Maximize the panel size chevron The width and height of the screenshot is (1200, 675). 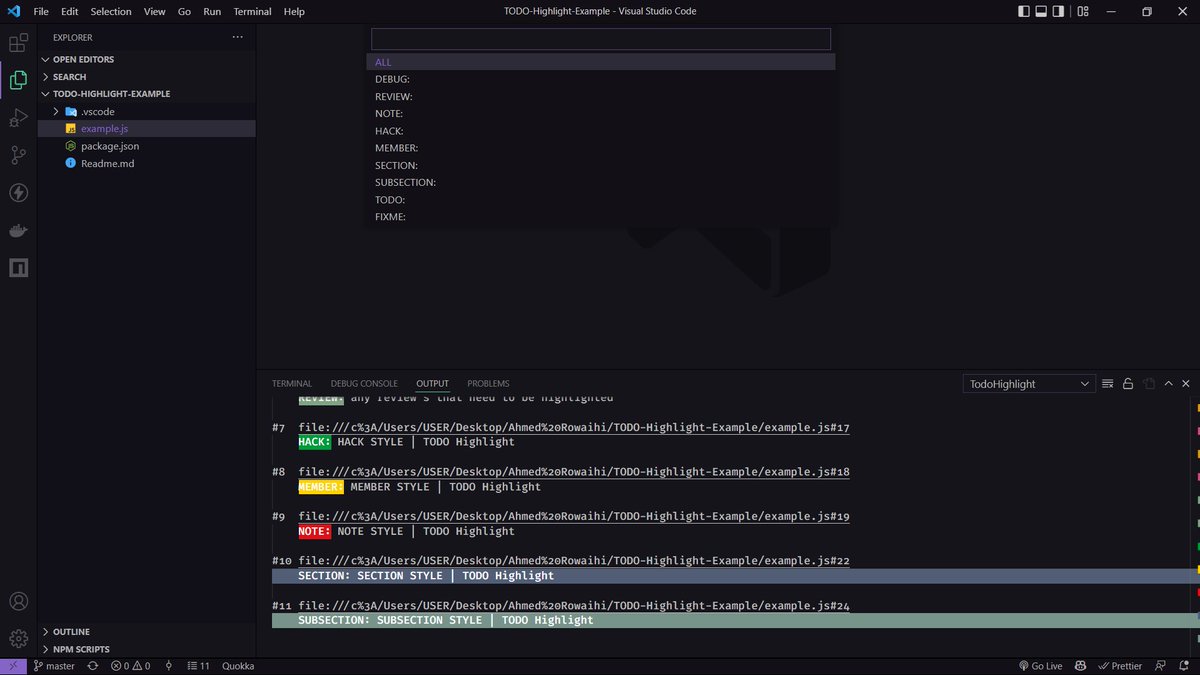click(x=1168, y=384)
